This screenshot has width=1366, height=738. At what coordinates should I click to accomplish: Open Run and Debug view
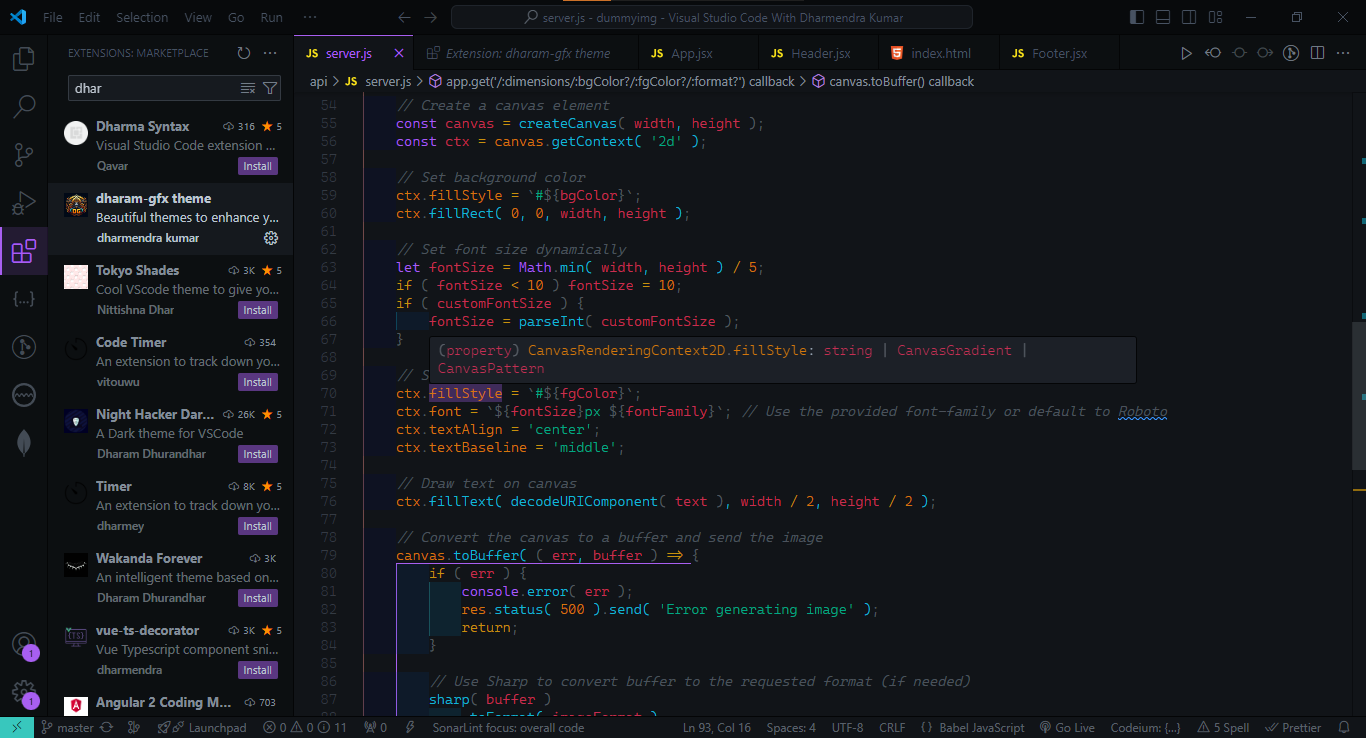pyautogui.click(x=24, y=203)
